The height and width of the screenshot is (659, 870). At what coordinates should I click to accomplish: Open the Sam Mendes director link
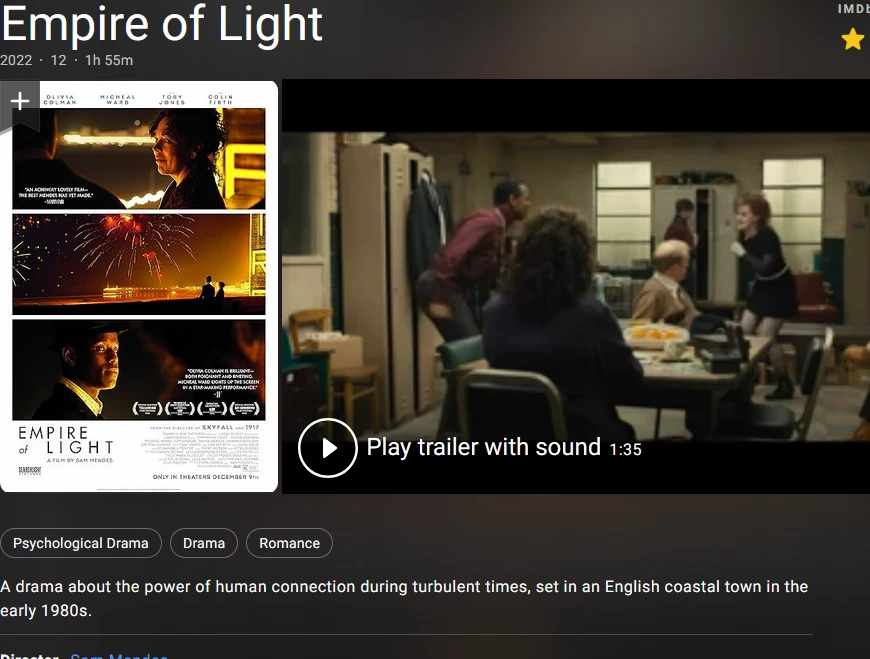[x=119, y=656]
